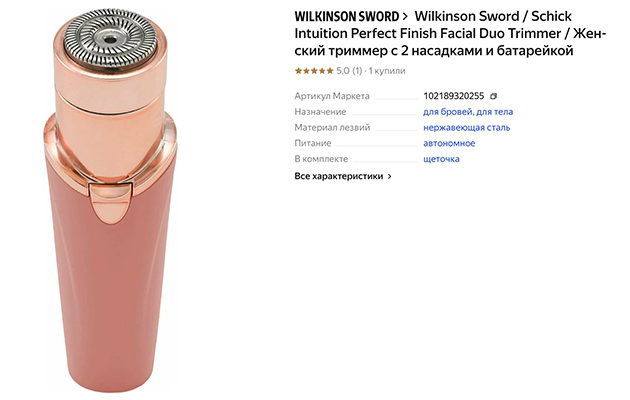Open the pink trimmer product image
Screen dimensions: 630x400
point(110,201)
